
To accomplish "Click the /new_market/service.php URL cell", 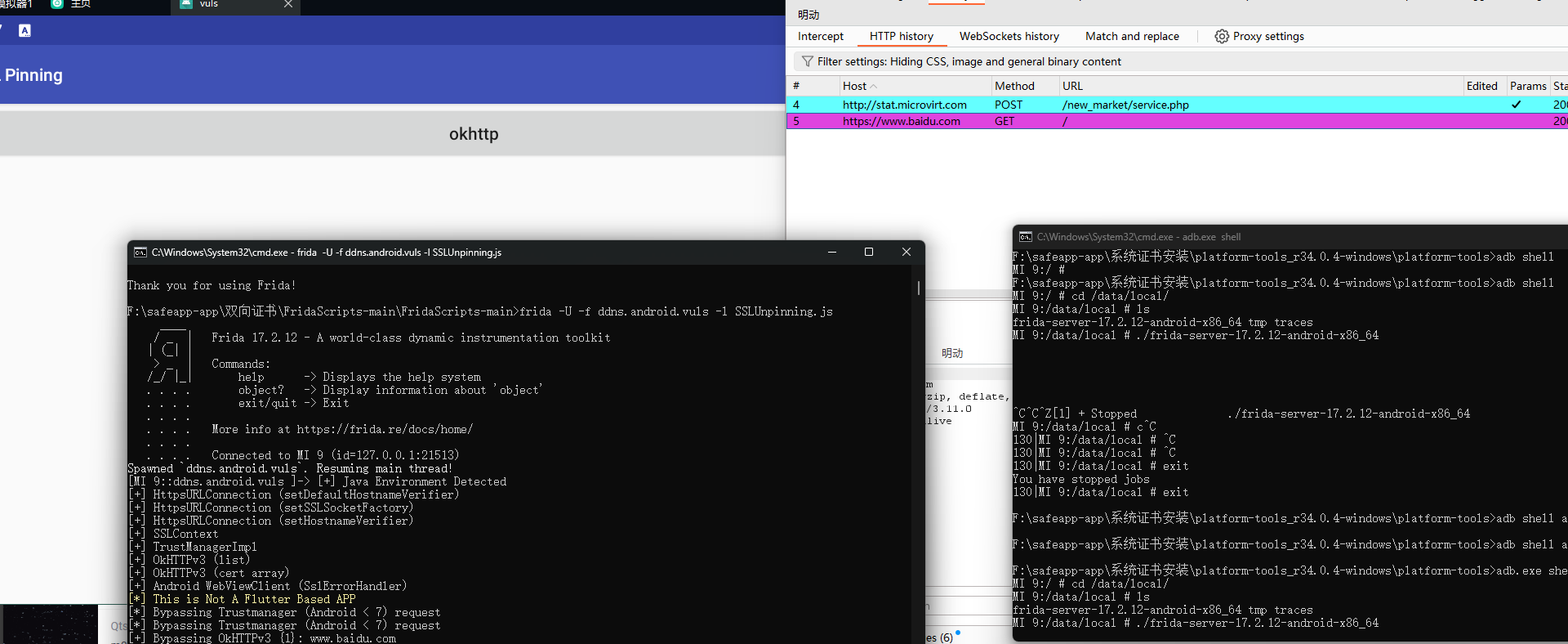I will [x=1125, y=105].
